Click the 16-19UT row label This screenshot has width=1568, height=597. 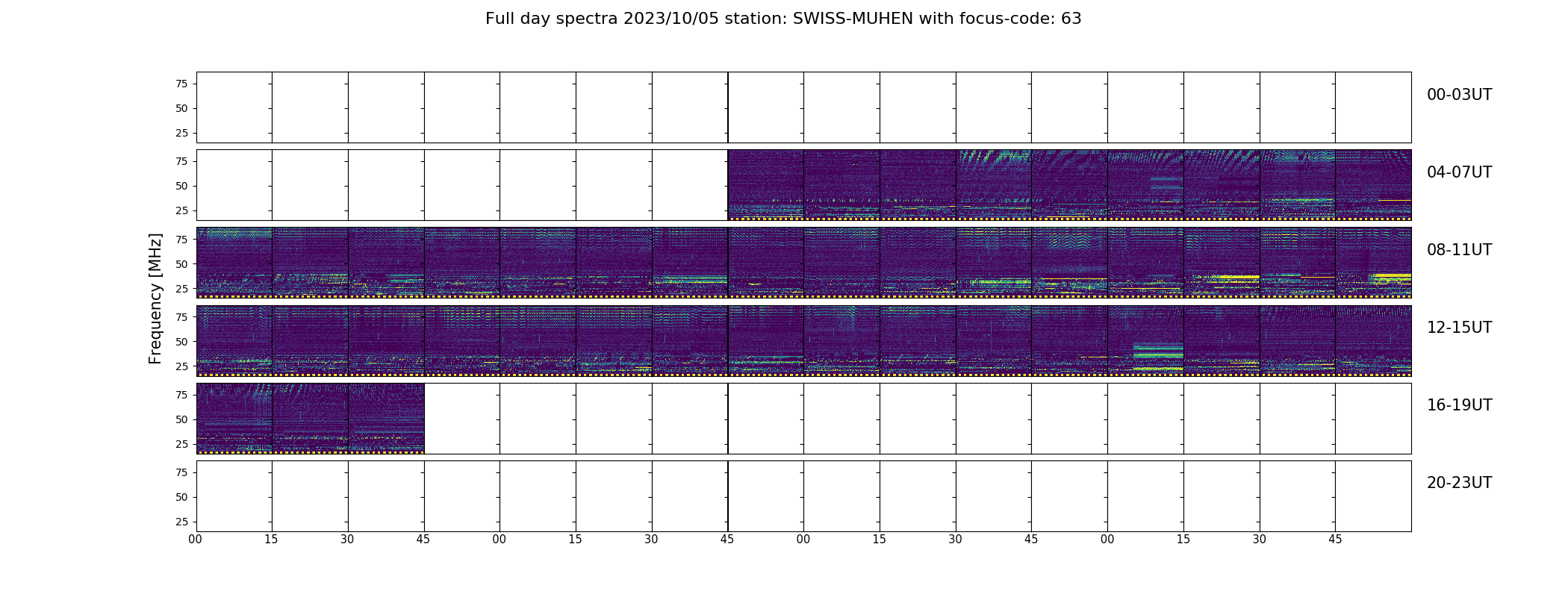click(x=1459, y=405)
